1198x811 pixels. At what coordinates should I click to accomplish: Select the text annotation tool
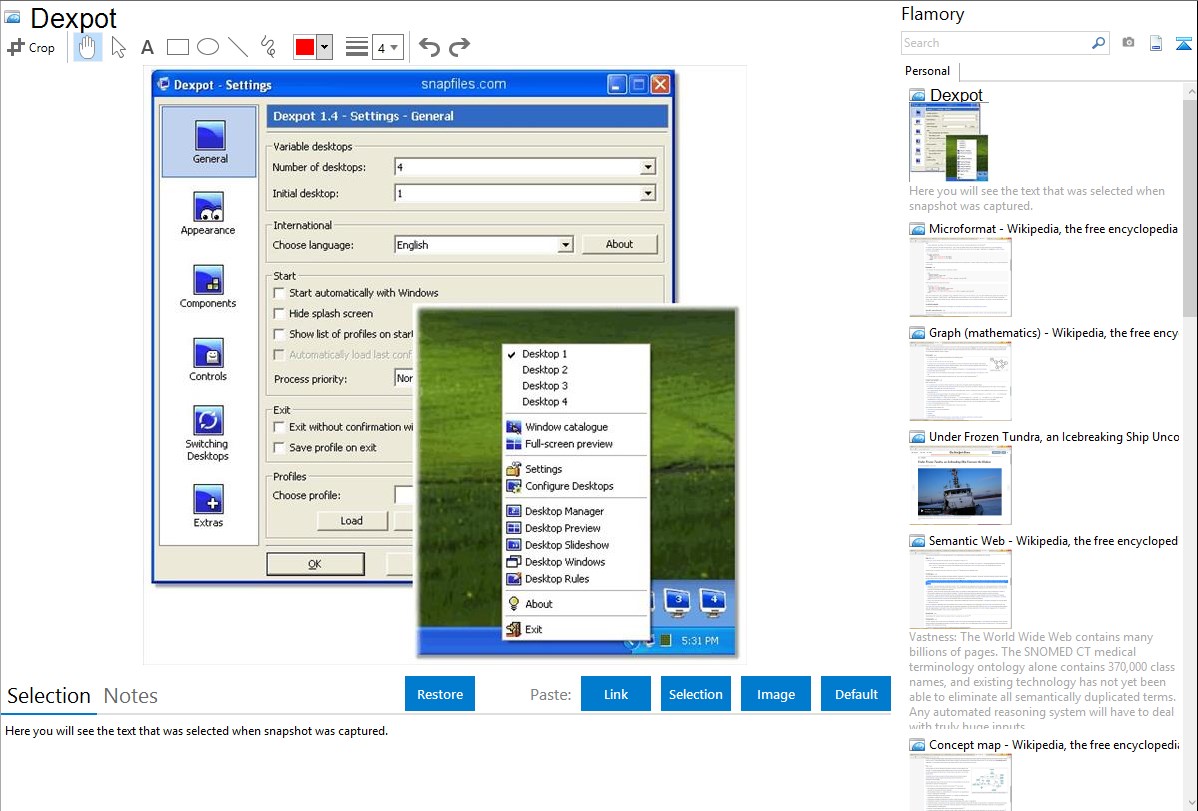147,48
